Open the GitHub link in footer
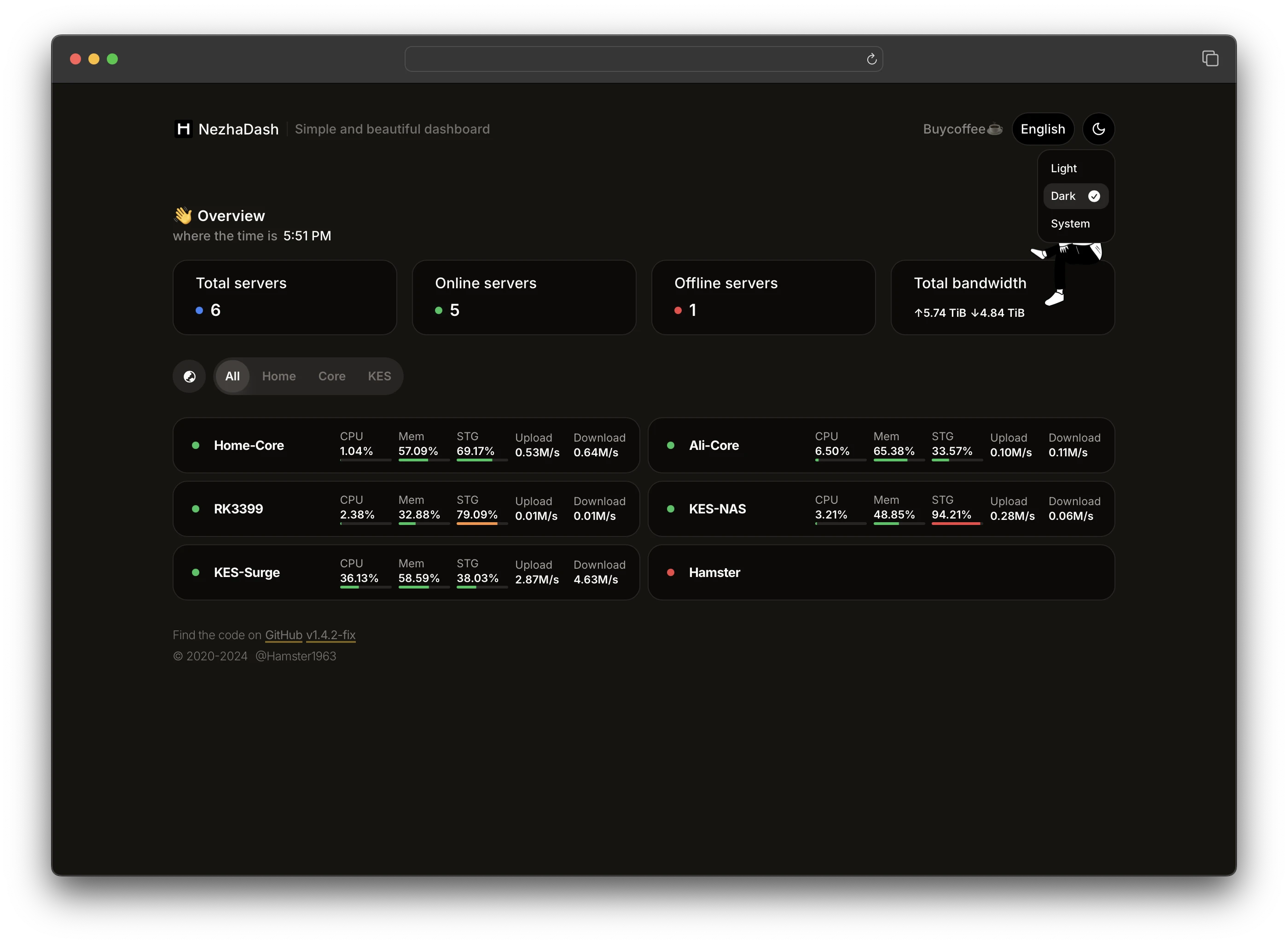Viewport: 1288px width, 944px height. click(x=283, y=635)
